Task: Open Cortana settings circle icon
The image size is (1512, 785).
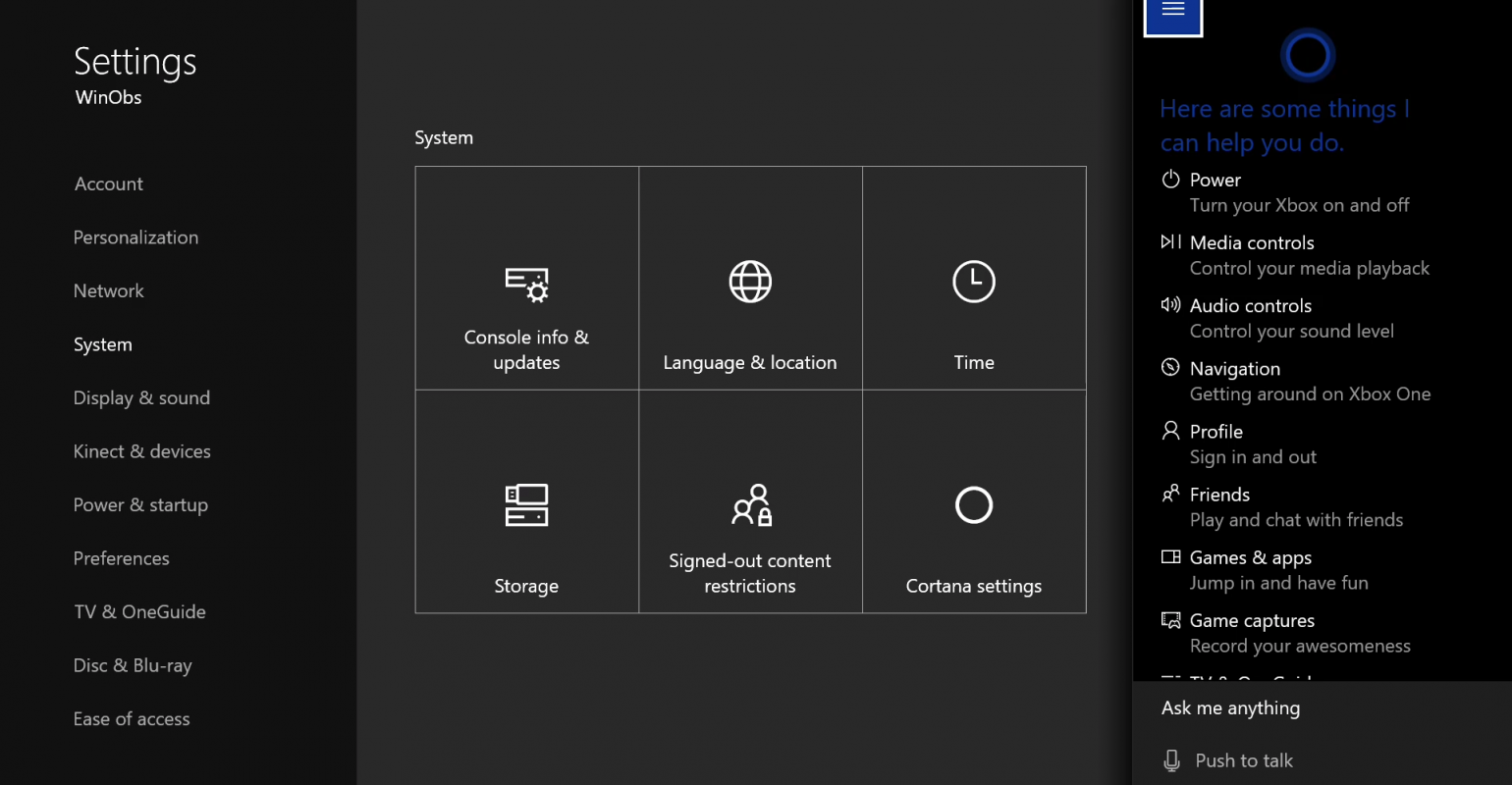Action: [x=973, y=505]
